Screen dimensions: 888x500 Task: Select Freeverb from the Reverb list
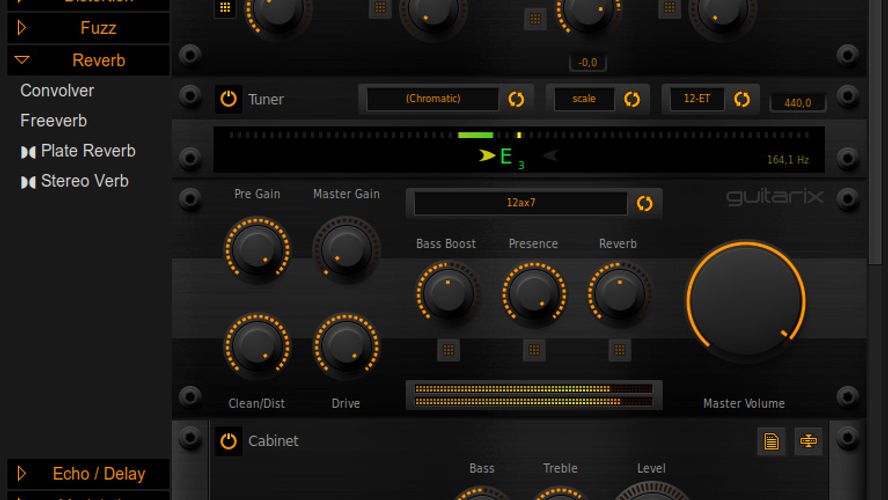click(54, 121)
